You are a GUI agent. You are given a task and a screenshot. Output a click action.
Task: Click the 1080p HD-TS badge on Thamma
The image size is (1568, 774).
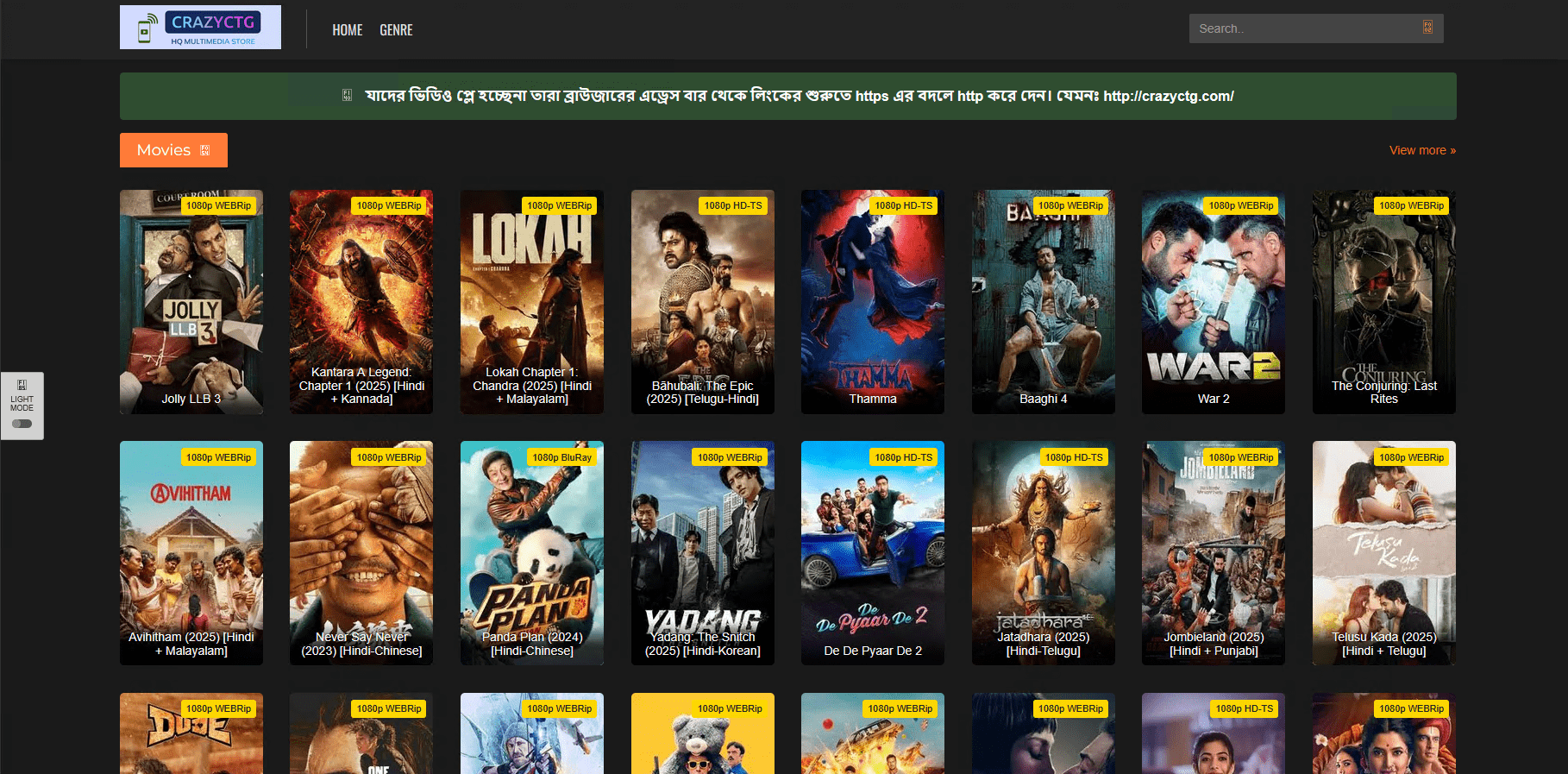pos(903,205)
